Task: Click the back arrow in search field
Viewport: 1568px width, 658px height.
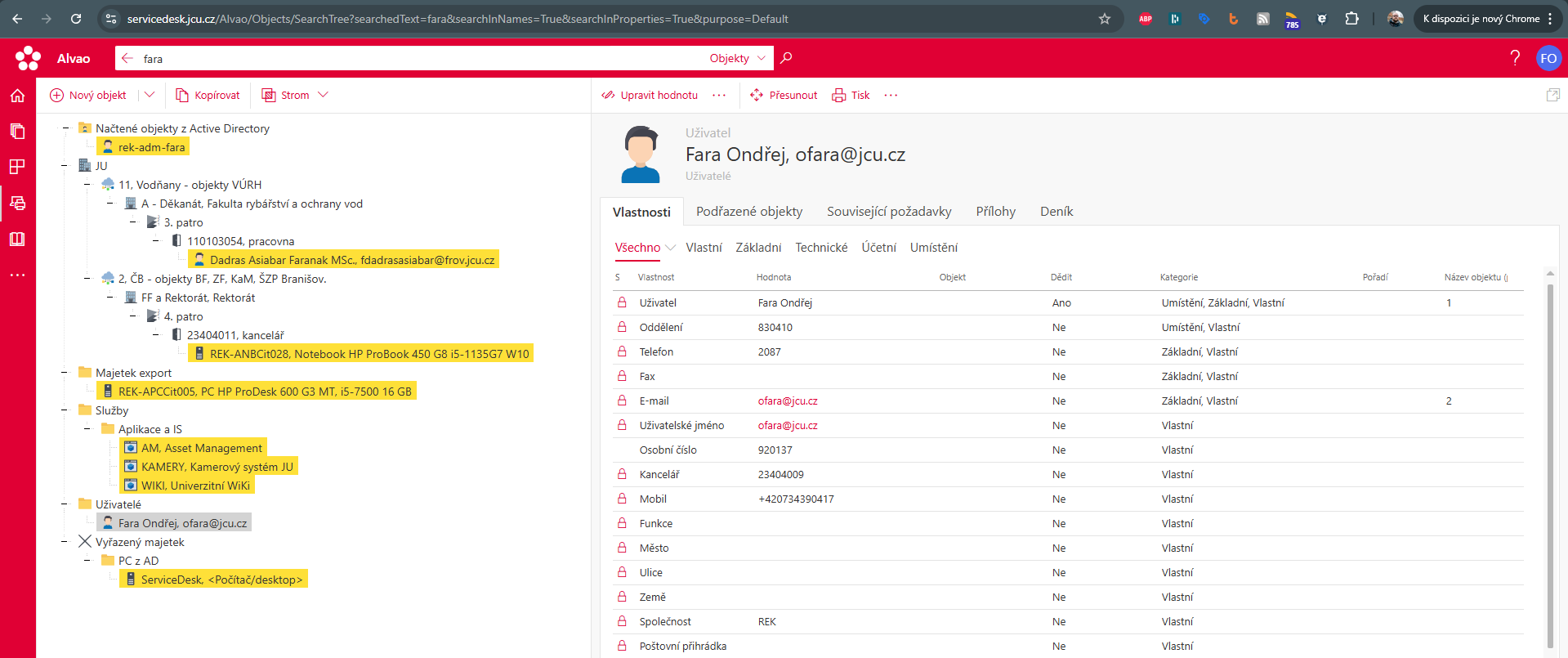Action: point(127,59)
